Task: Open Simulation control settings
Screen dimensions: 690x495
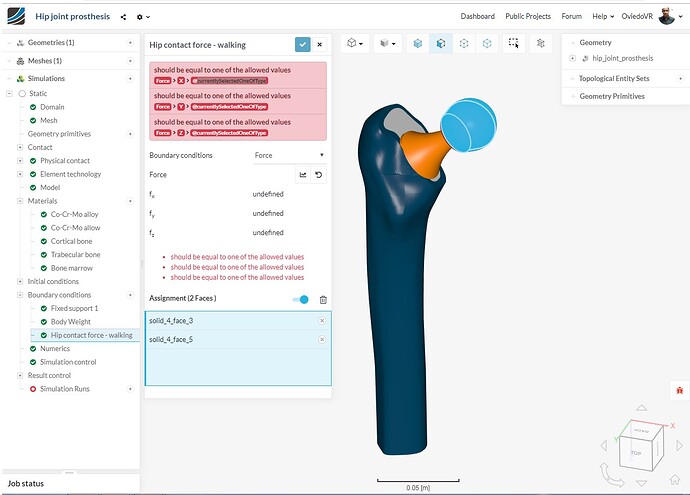Action: [x=68, y=362]
